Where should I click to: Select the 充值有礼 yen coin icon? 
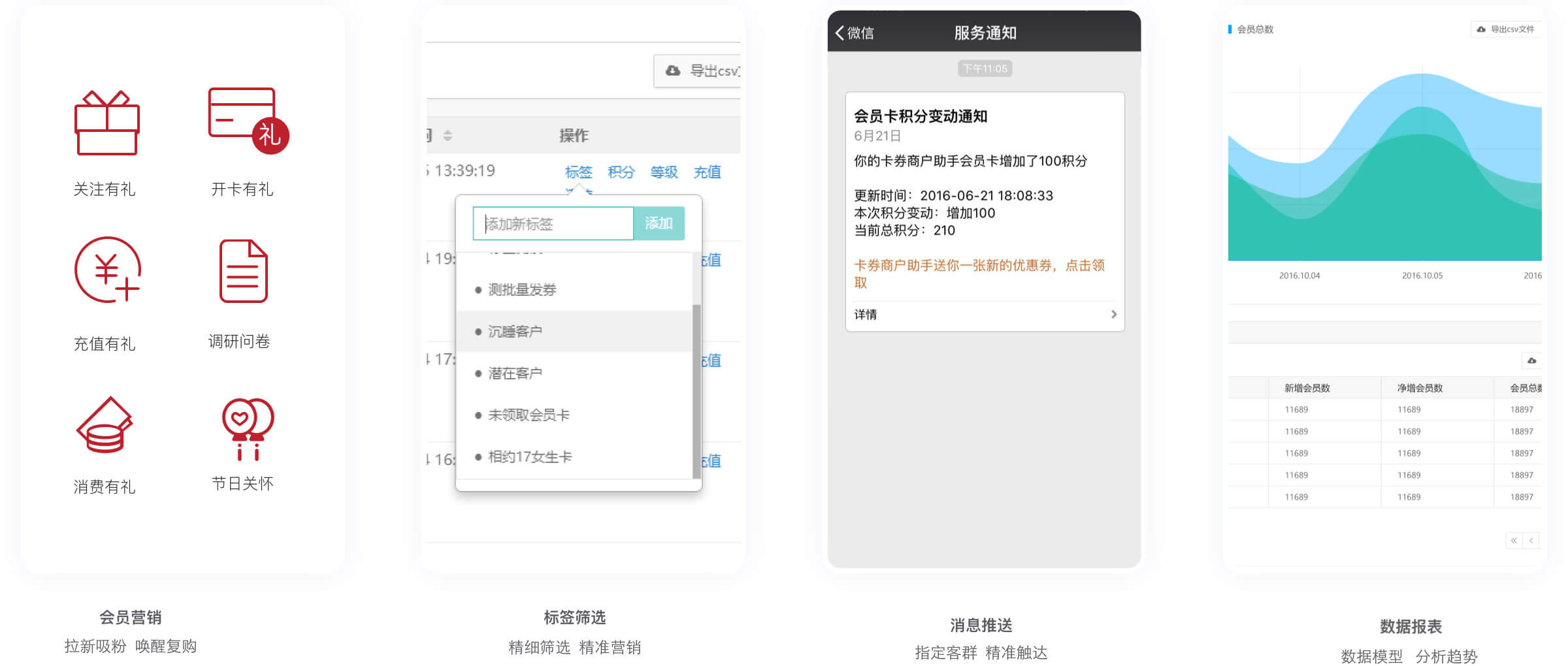click(108, 270)
